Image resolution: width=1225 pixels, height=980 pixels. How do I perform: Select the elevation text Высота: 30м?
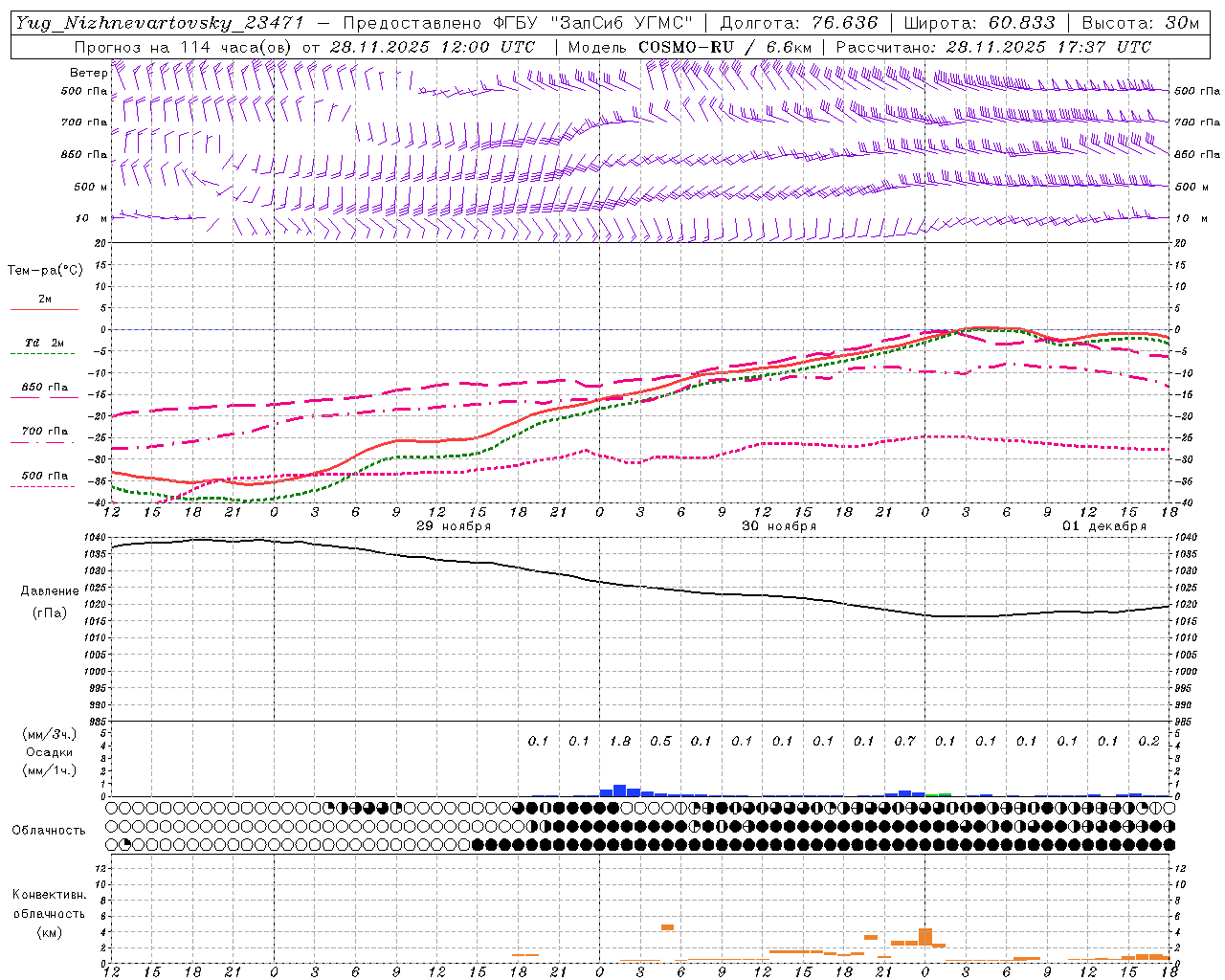[1140, 23]
